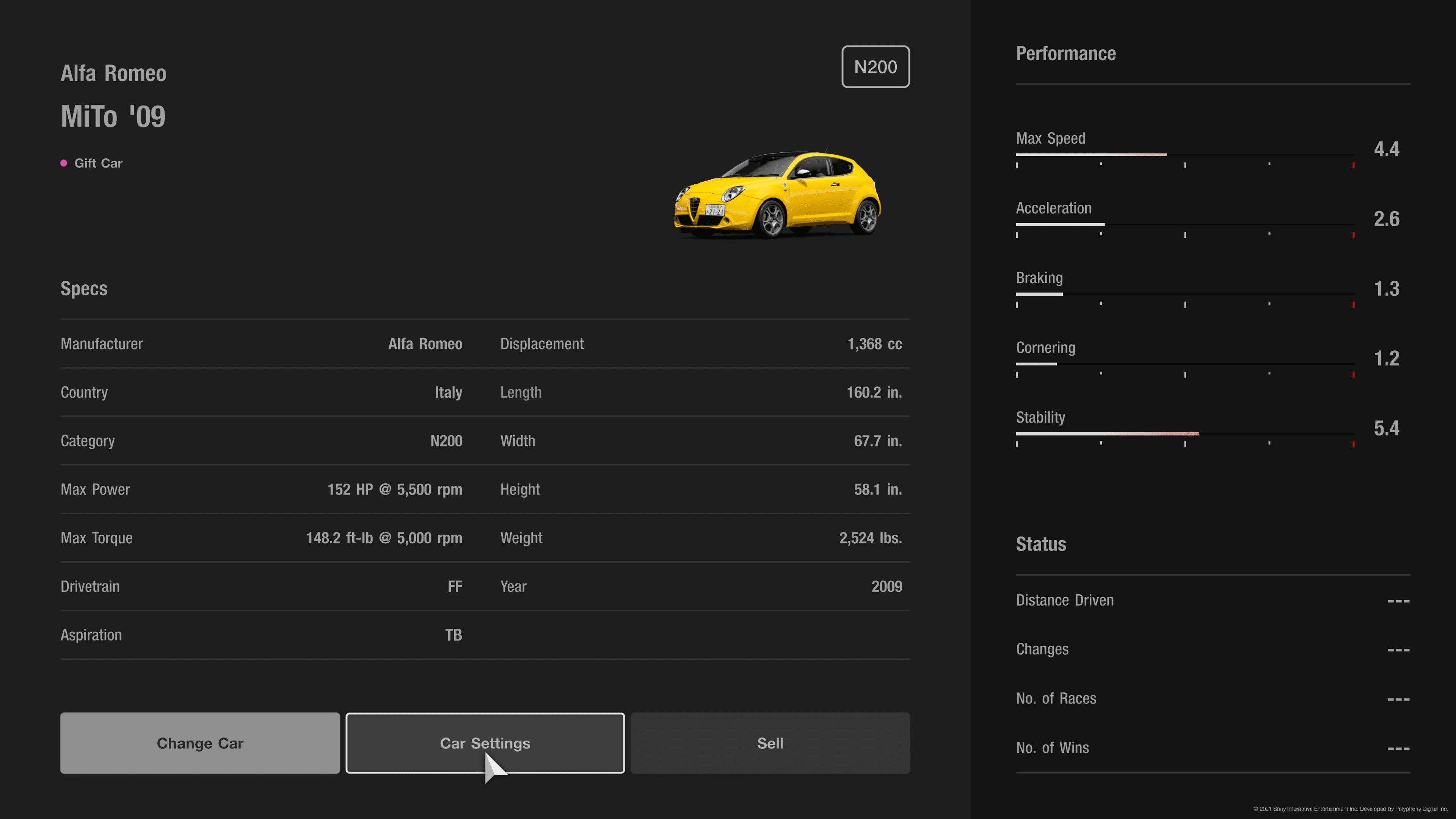
Task: Click the Acceleration value 2.6
Action: 1387,219
